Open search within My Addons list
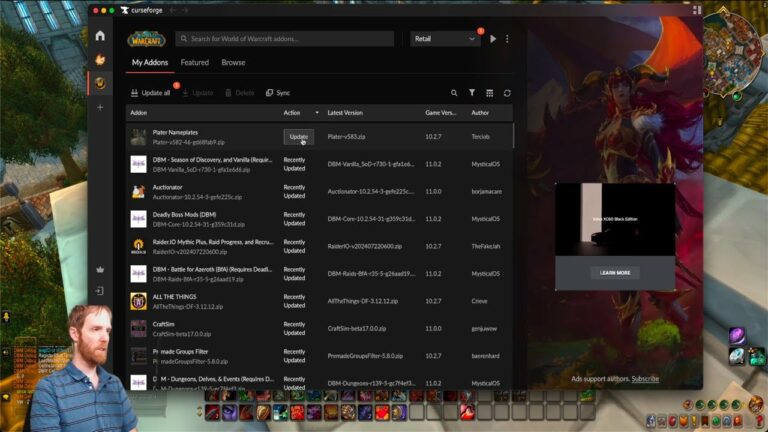Screen dimensions: 768x432 coord(454,93)
